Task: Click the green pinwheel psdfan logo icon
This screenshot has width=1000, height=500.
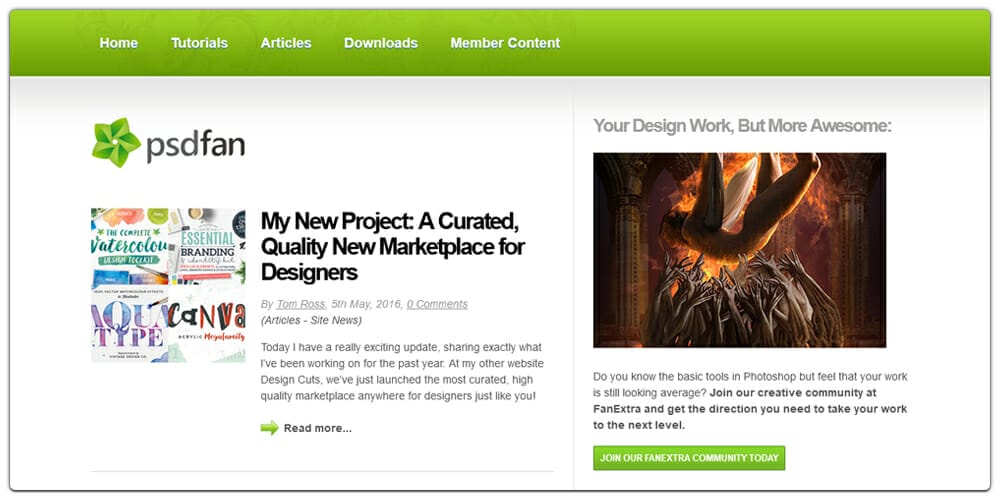Action: tap(116, 143)
